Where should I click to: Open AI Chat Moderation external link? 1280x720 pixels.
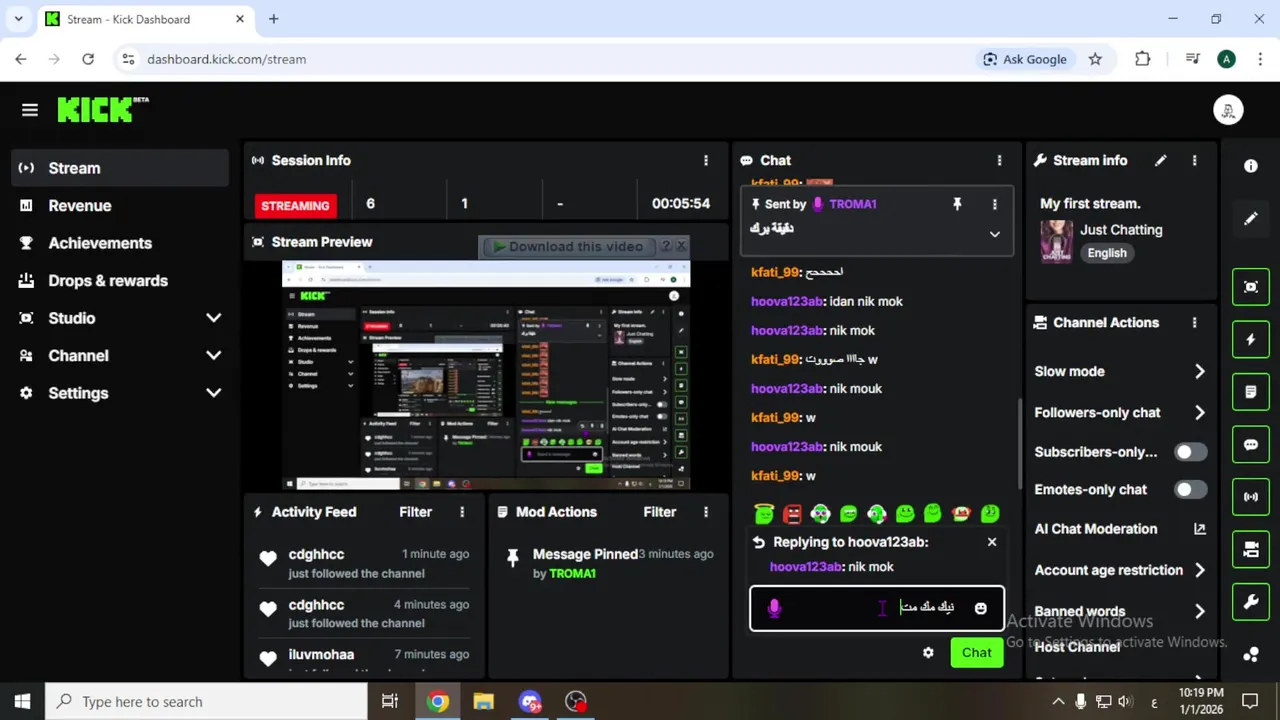click(1200, 529)
